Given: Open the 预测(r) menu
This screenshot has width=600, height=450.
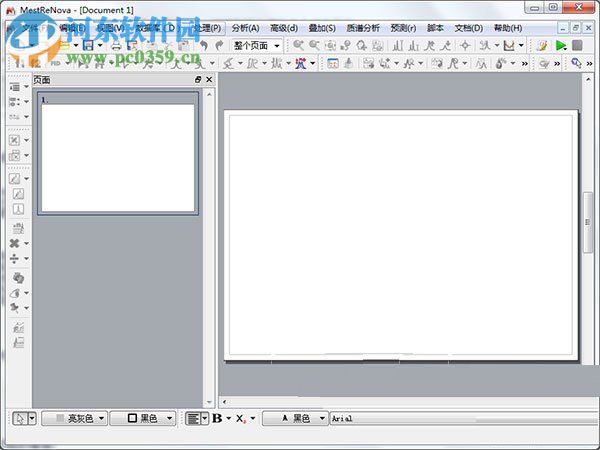Looking at the screenshot, I should click(403, 28).
